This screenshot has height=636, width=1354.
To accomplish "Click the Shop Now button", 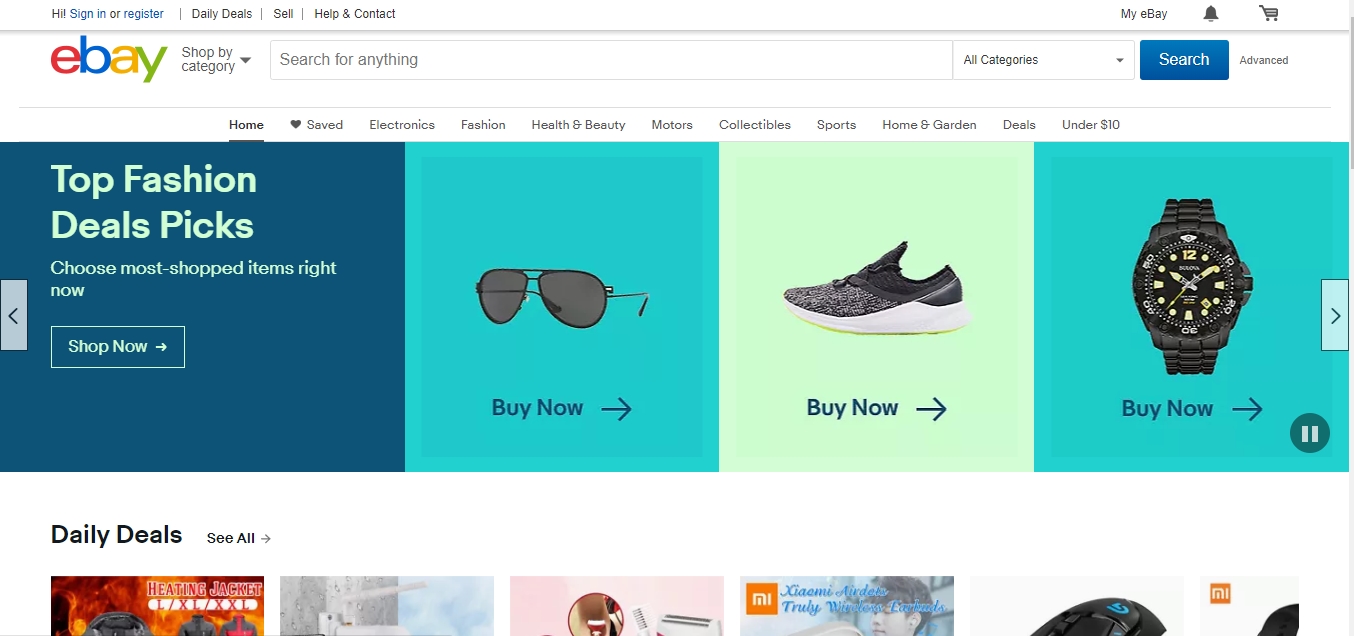I will point(118,347).
